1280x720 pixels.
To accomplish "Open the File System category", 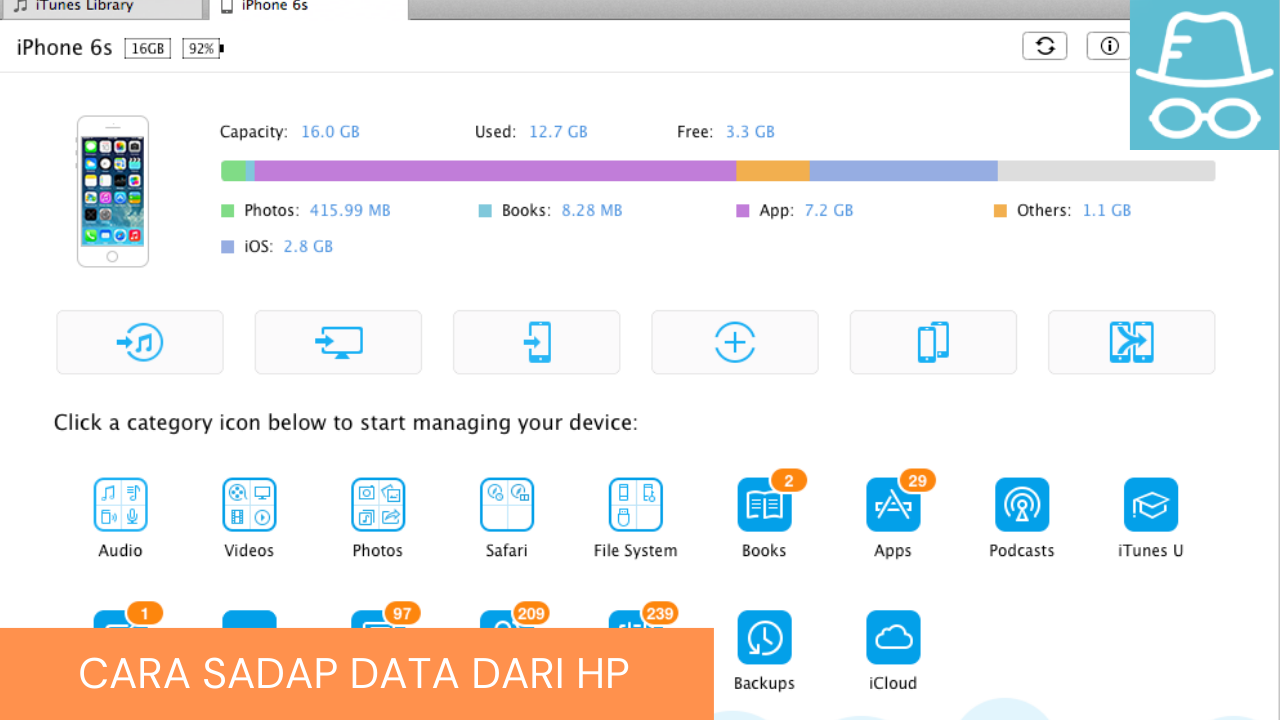I will click(x=635, y=505).
